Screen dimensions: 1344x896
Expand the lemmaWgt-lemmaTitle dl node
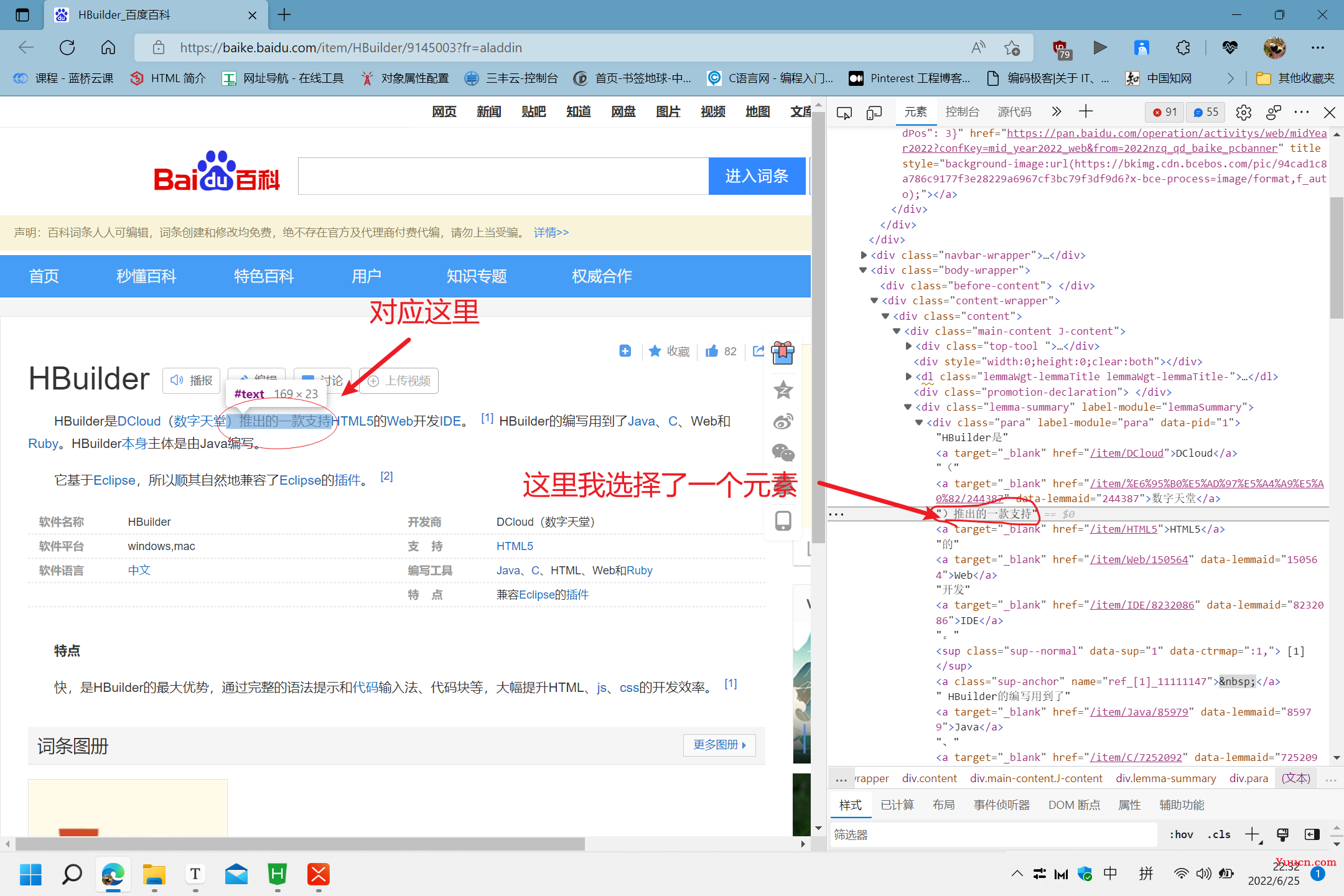tap(908, 377)
